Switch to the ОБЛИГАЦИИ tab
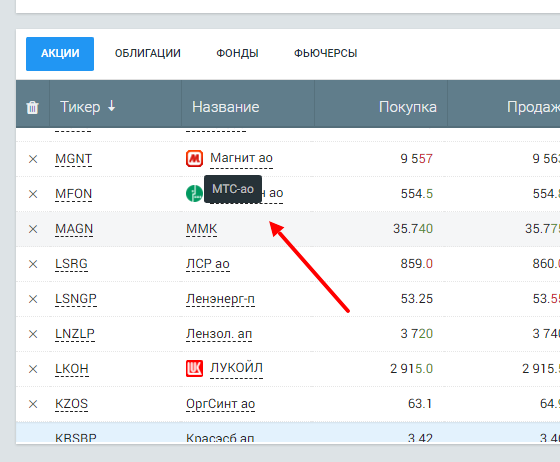Image resolution: width=560 pixels, height=462 pixels. click(x=148, y=54)
